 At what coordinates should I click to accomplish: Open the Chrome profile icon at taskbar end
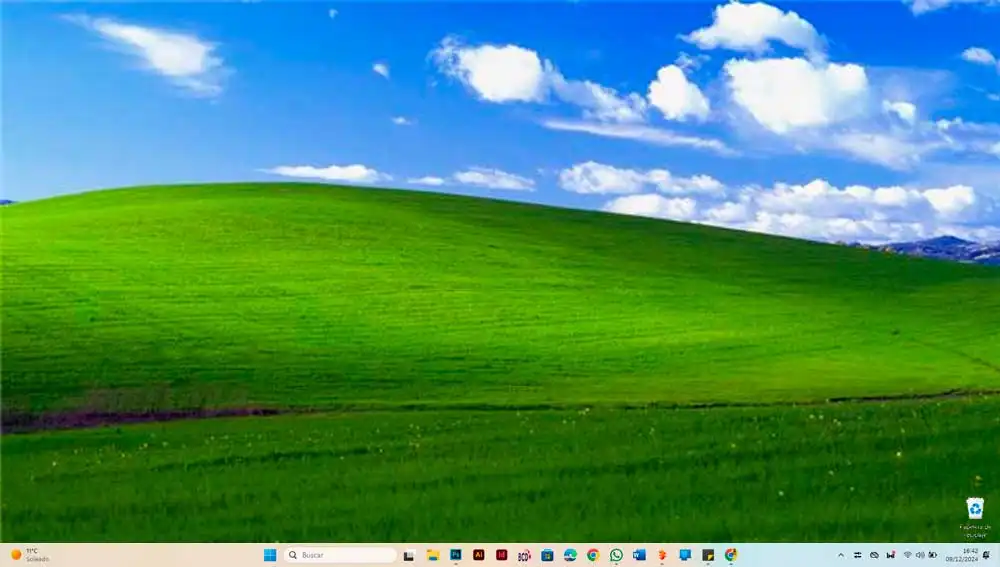pyautogui.click(x=731, y=555)
